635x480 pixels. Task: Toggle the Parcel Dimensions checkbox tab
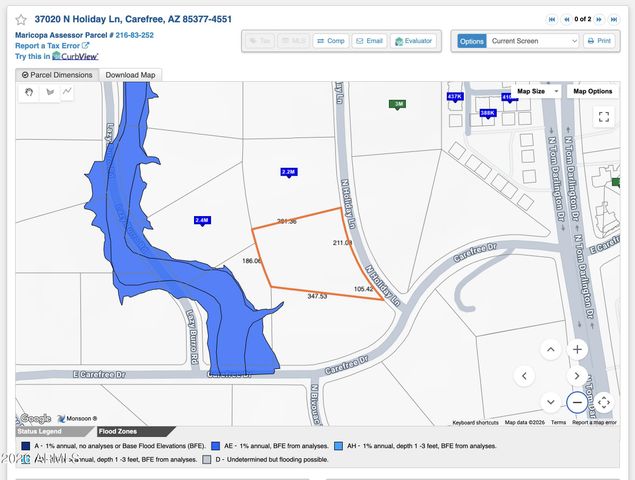click(57, 75)
